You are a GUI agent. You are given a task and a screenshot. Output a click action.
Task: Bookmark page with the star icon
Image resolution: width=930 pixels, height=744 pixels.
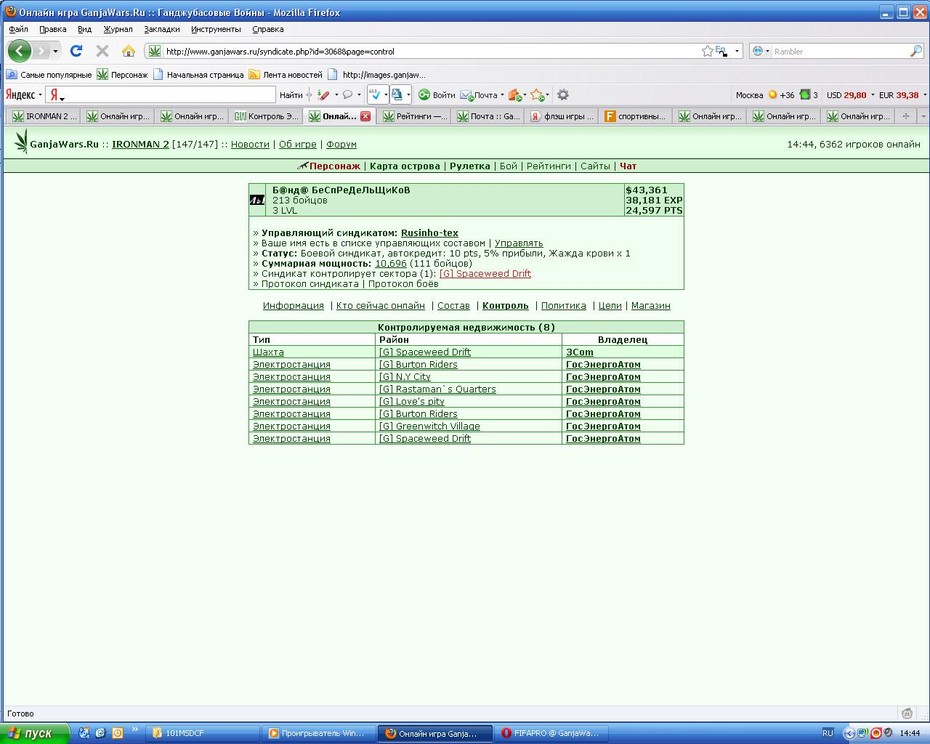pyautogui.click(x=707, y=52)
